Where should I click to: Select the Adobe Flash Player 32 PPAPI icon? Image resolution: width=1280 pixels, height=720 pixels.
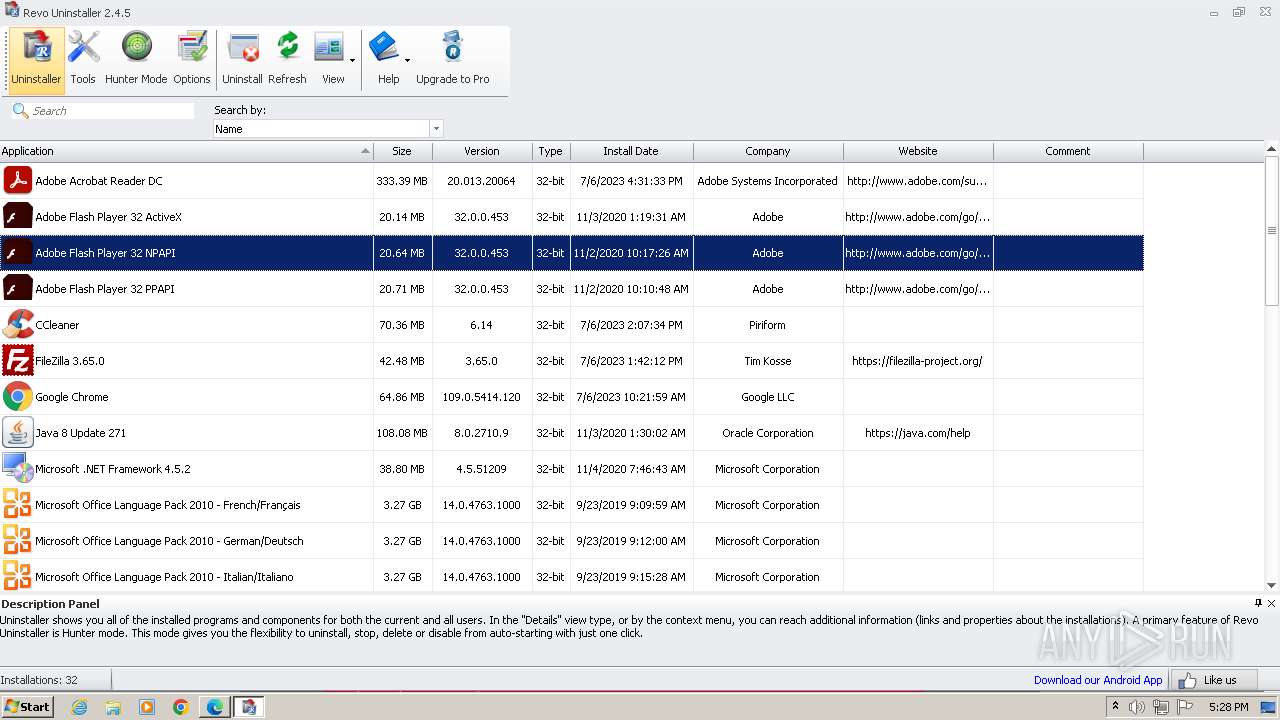click(x=18, y=289)
